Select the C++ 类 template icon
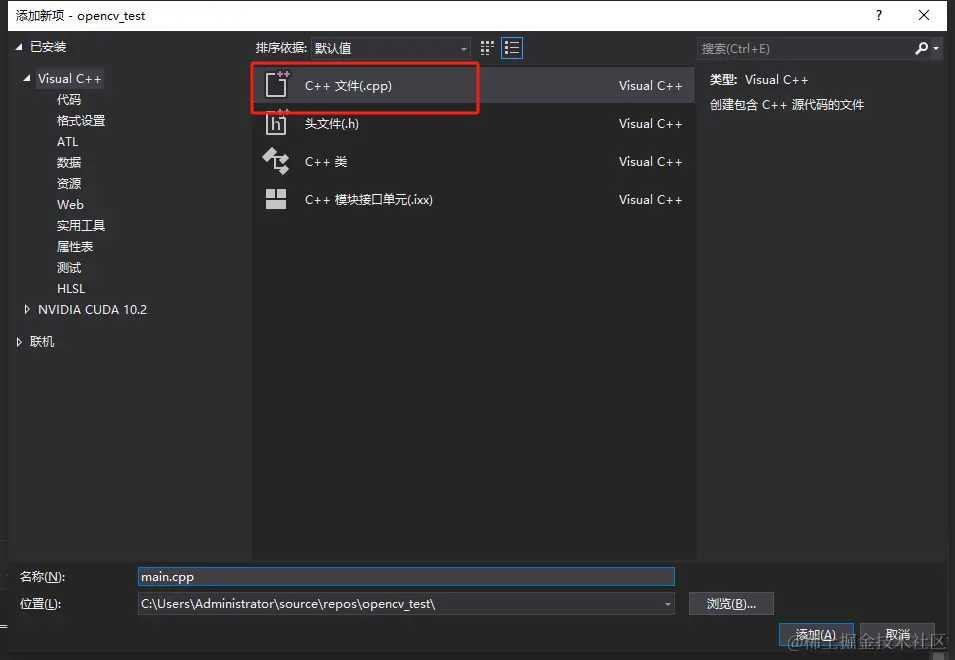Screen dimensions: 955x660 [277, 161]
